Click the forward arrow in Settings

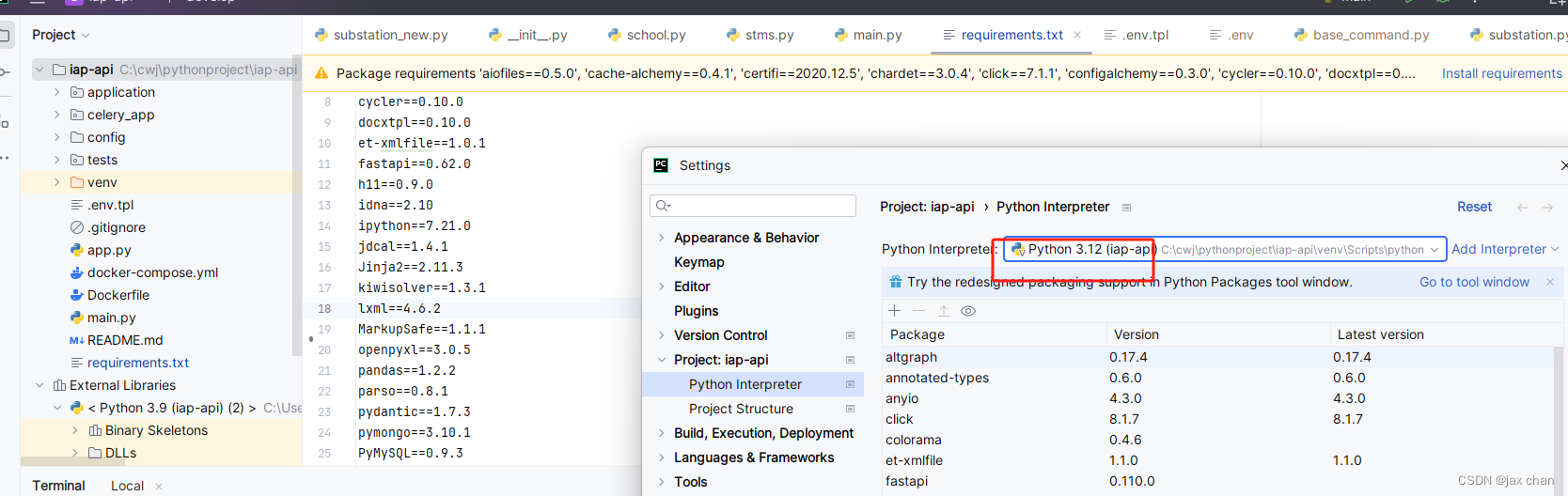(x=1547, y=207)
